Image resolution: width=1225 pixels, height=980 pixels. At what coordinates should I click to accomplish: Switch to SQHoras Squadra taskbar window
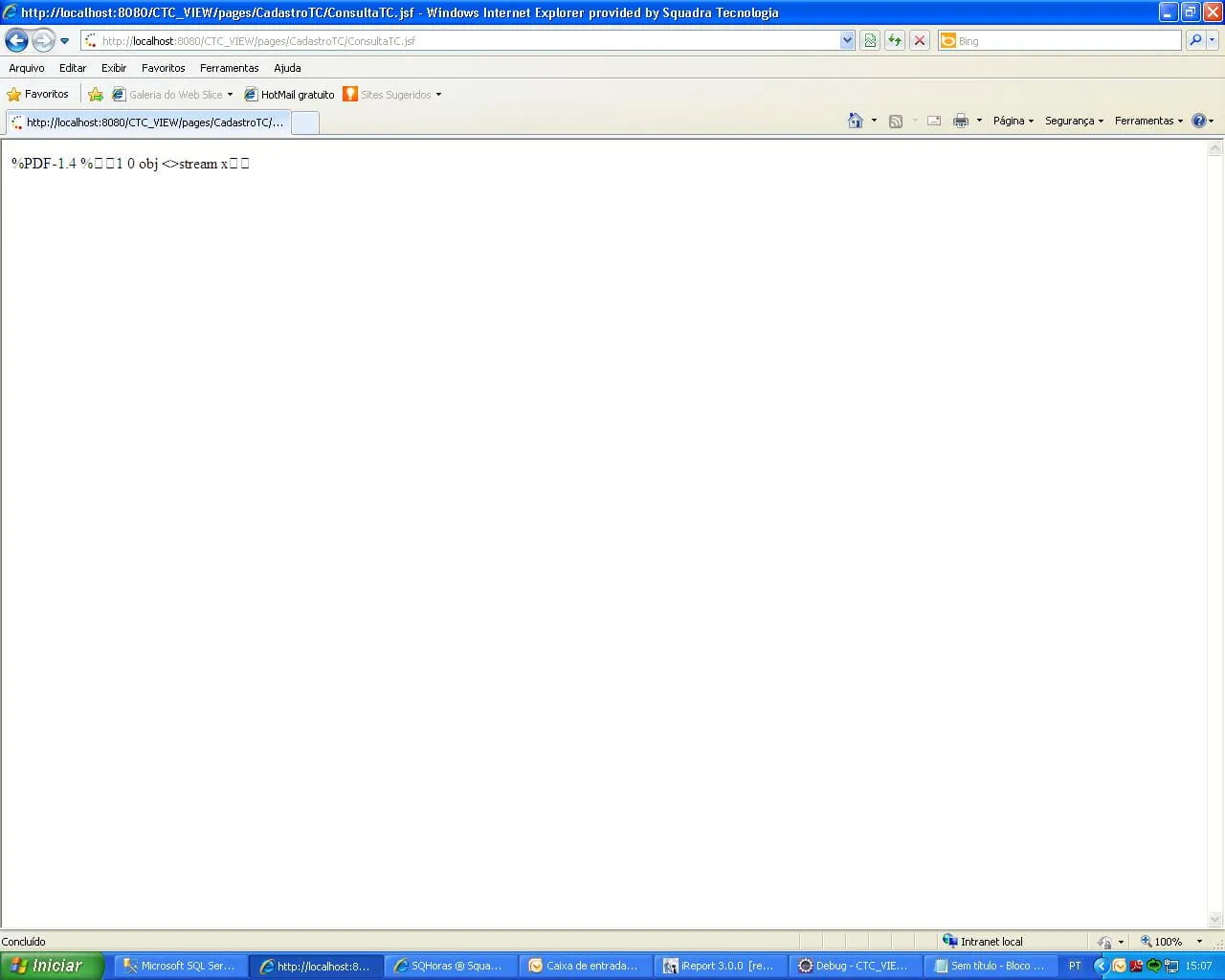click(451, 966)
